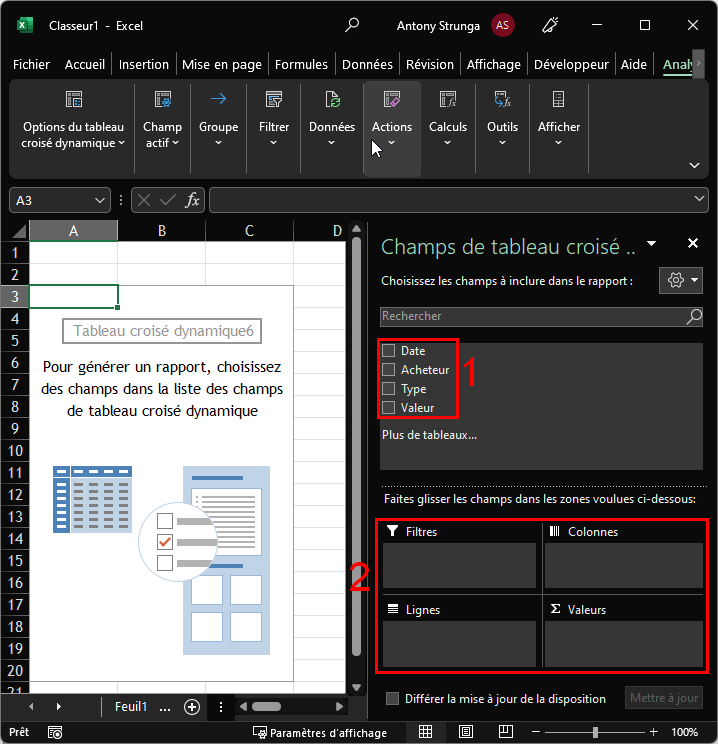Open the Formules ribbon tab
The height and width of the screenshot is (744, 718).
(x=301, y=64)
